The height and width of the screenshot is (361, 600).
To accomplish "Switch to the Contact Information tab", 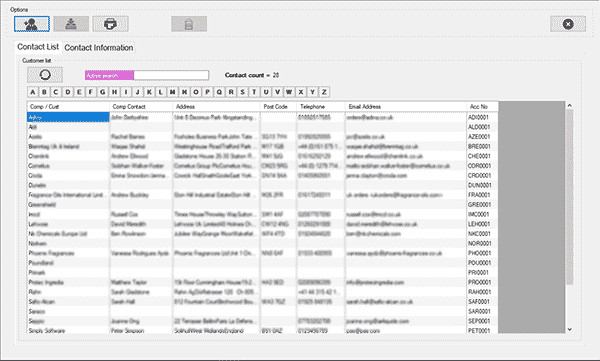I will tap(99, 48).
